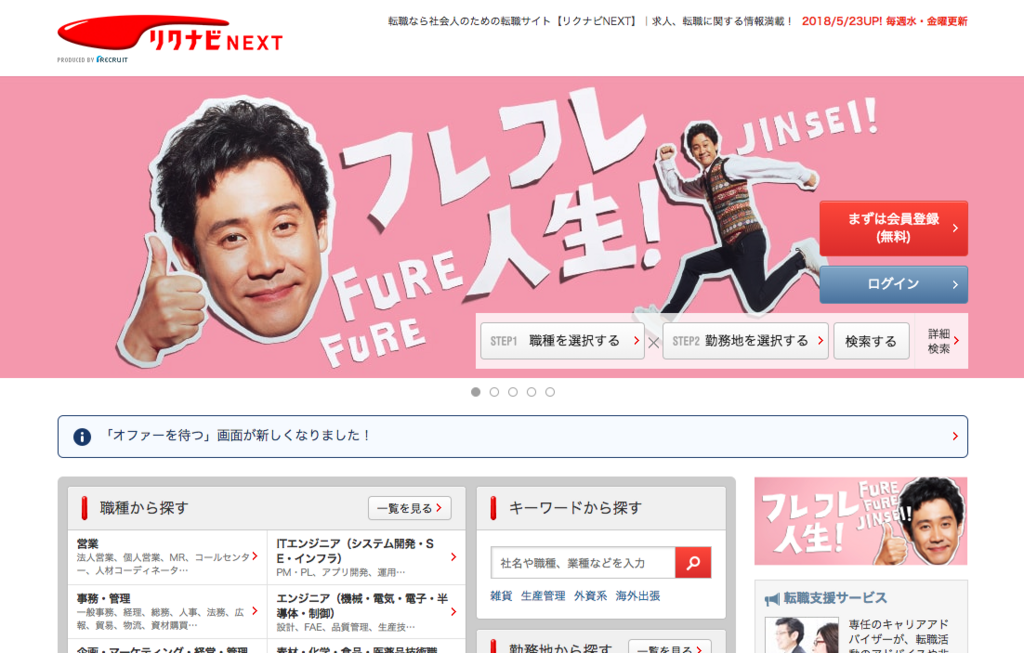Click the 外資系 keyword link
Viewport: 1024px width, 653px height.
tap(590, 596)
